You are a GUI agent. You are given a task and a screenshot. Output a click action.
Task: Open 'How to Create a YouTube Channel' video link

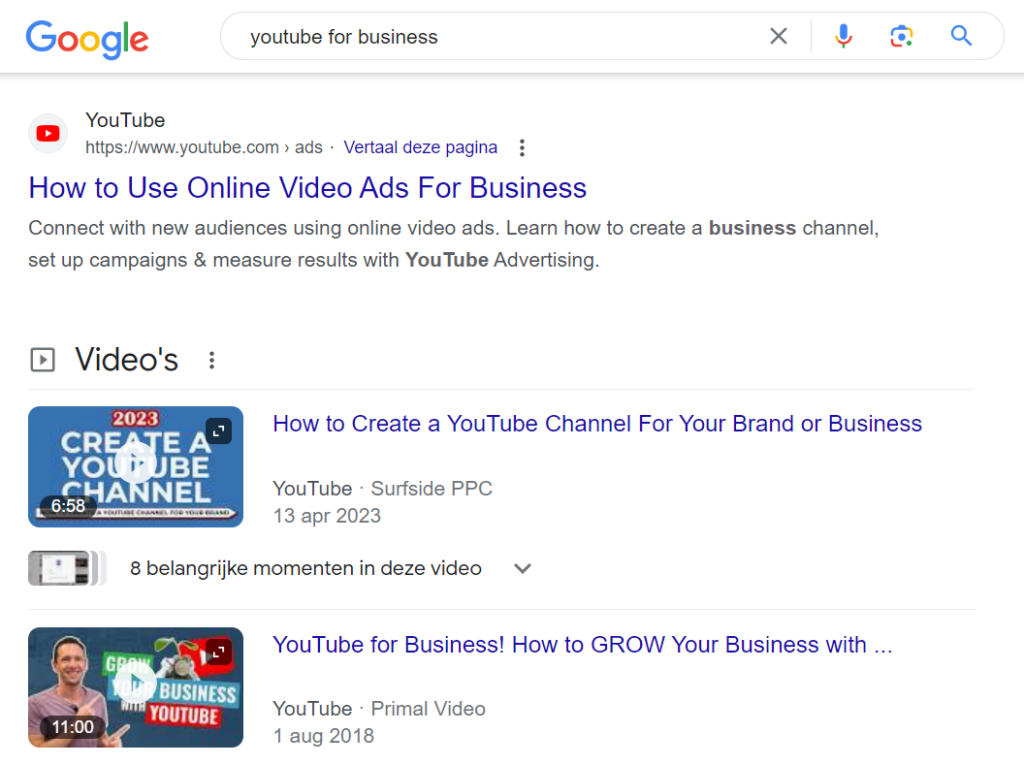point(597,423)
